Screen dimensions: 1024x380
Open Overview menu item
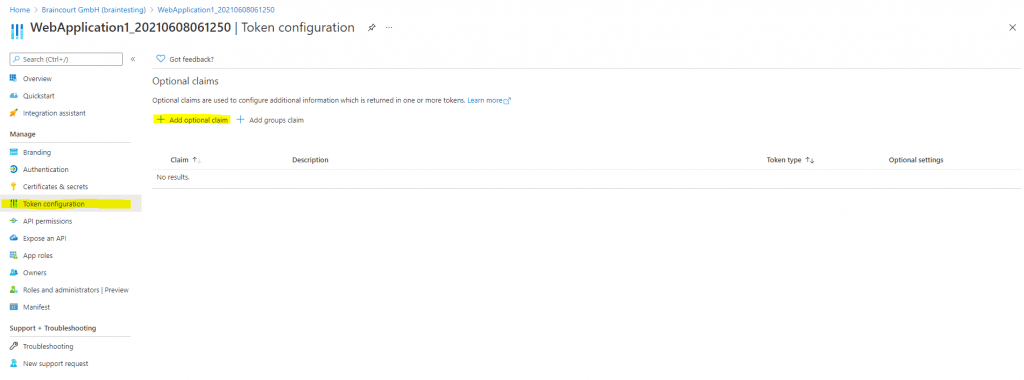pos(37,78)
